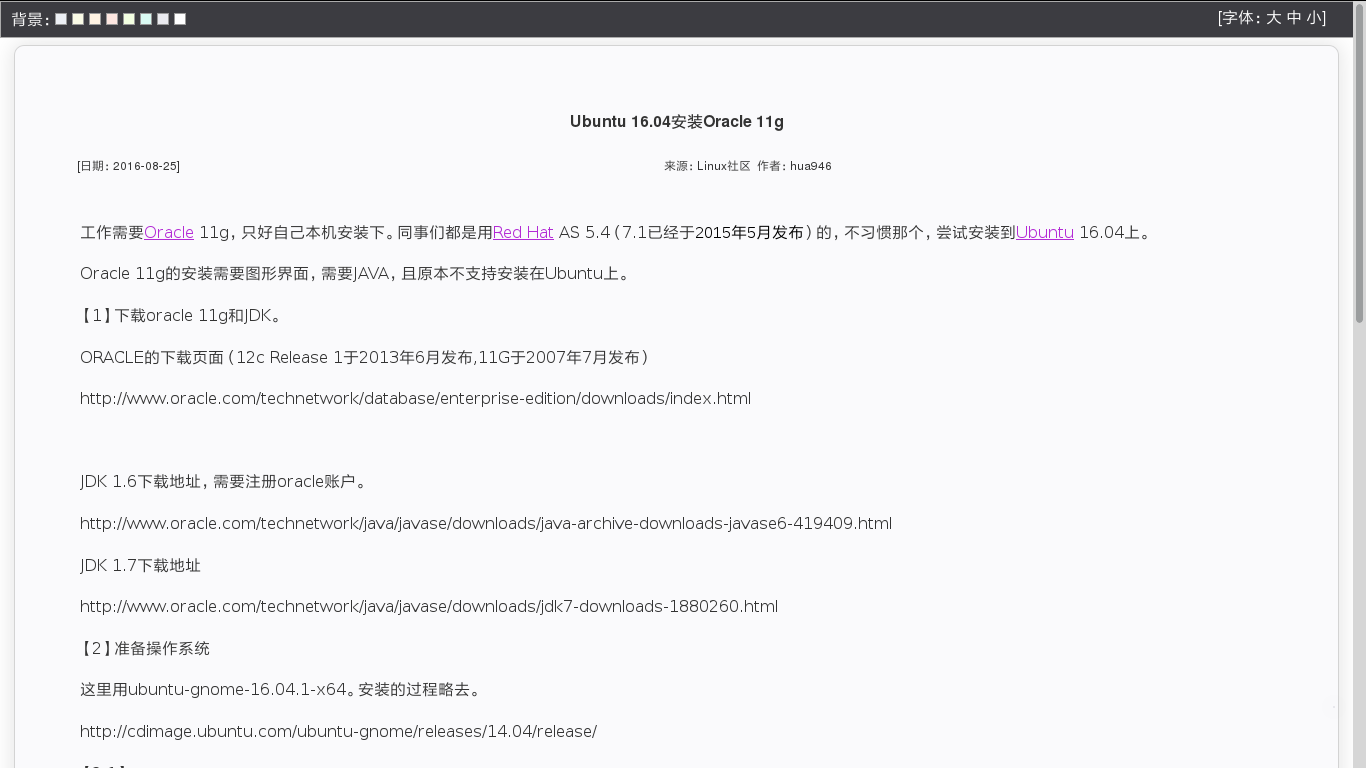Image resolution: width=1366 pixels, height=768 pixels.
Task: Click the author name hua946
Action: point(811,166)
